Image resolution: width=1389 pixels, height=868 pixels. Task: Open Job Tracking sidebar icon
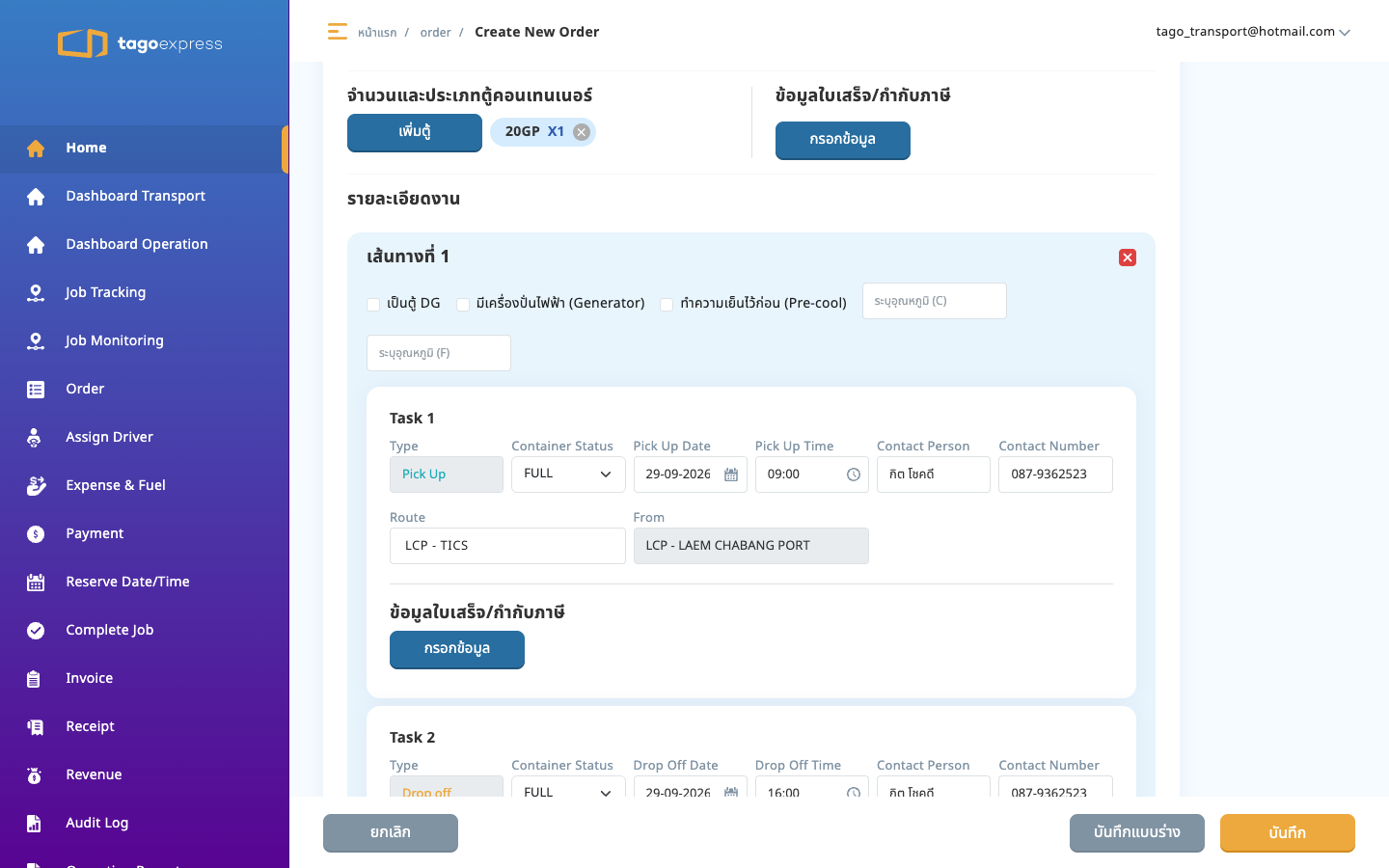click(36, 292)
